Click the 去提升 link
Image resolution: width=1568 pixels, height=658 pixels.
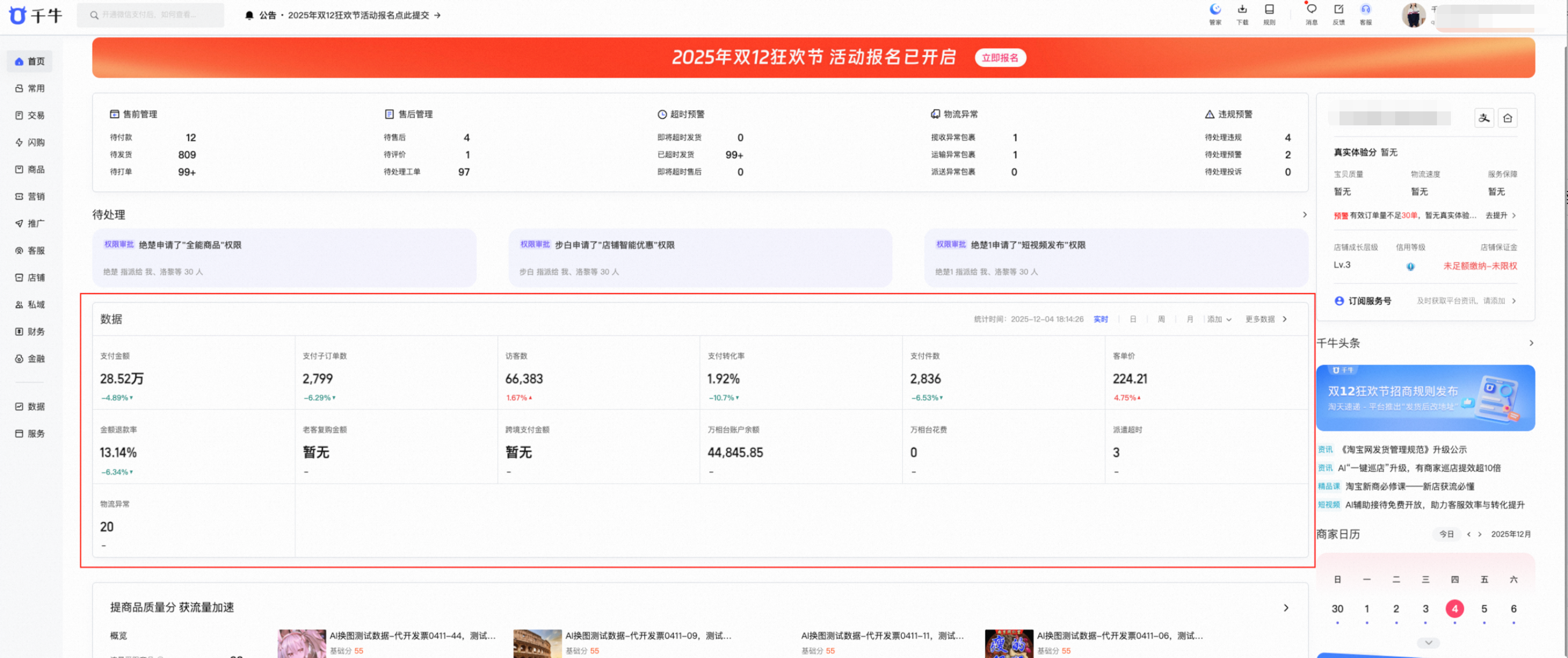click(x=1500, y=216)
